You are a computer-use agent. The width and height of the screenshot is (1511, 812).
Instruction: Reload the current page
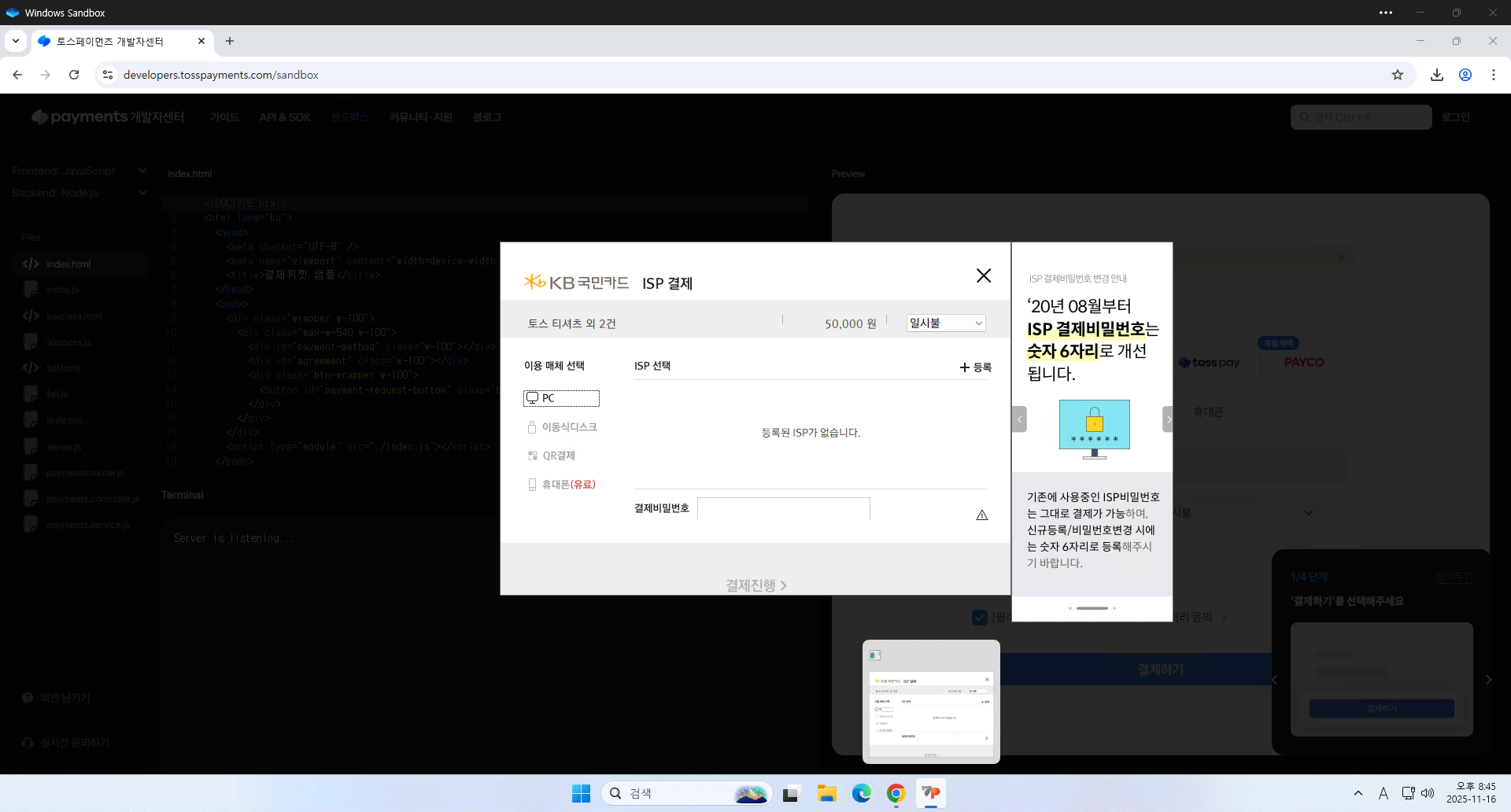(74, 75)
